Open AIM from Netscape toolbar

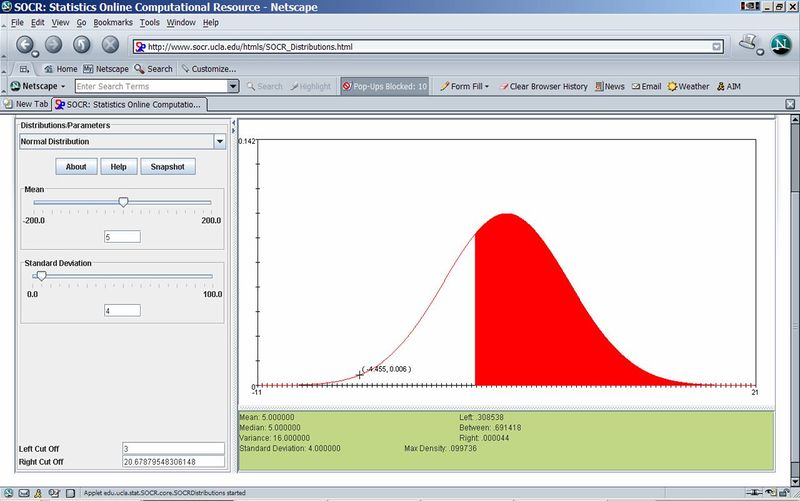coord(729,86)
